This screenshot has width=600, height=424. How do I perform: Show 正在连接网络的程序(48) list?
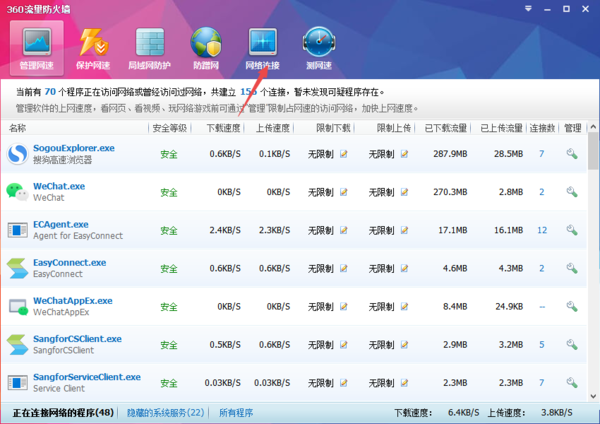click(x=63, y=413)
